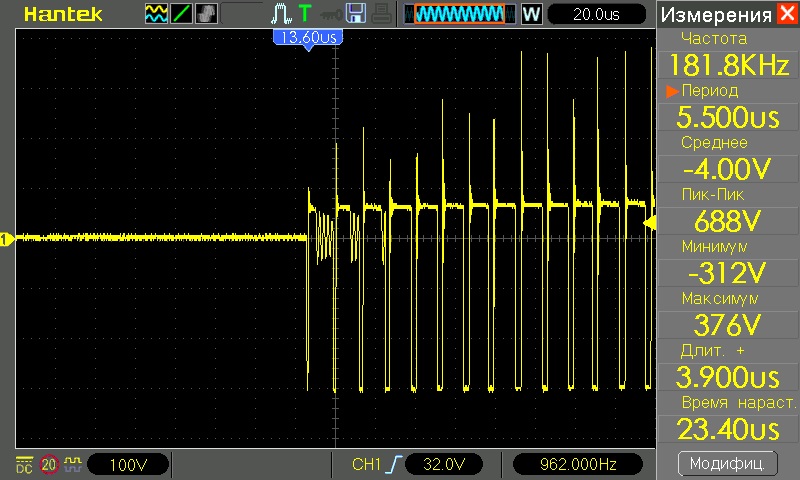Click the key lock icon
Screen dimensions: 800x480
pos(331,14)
